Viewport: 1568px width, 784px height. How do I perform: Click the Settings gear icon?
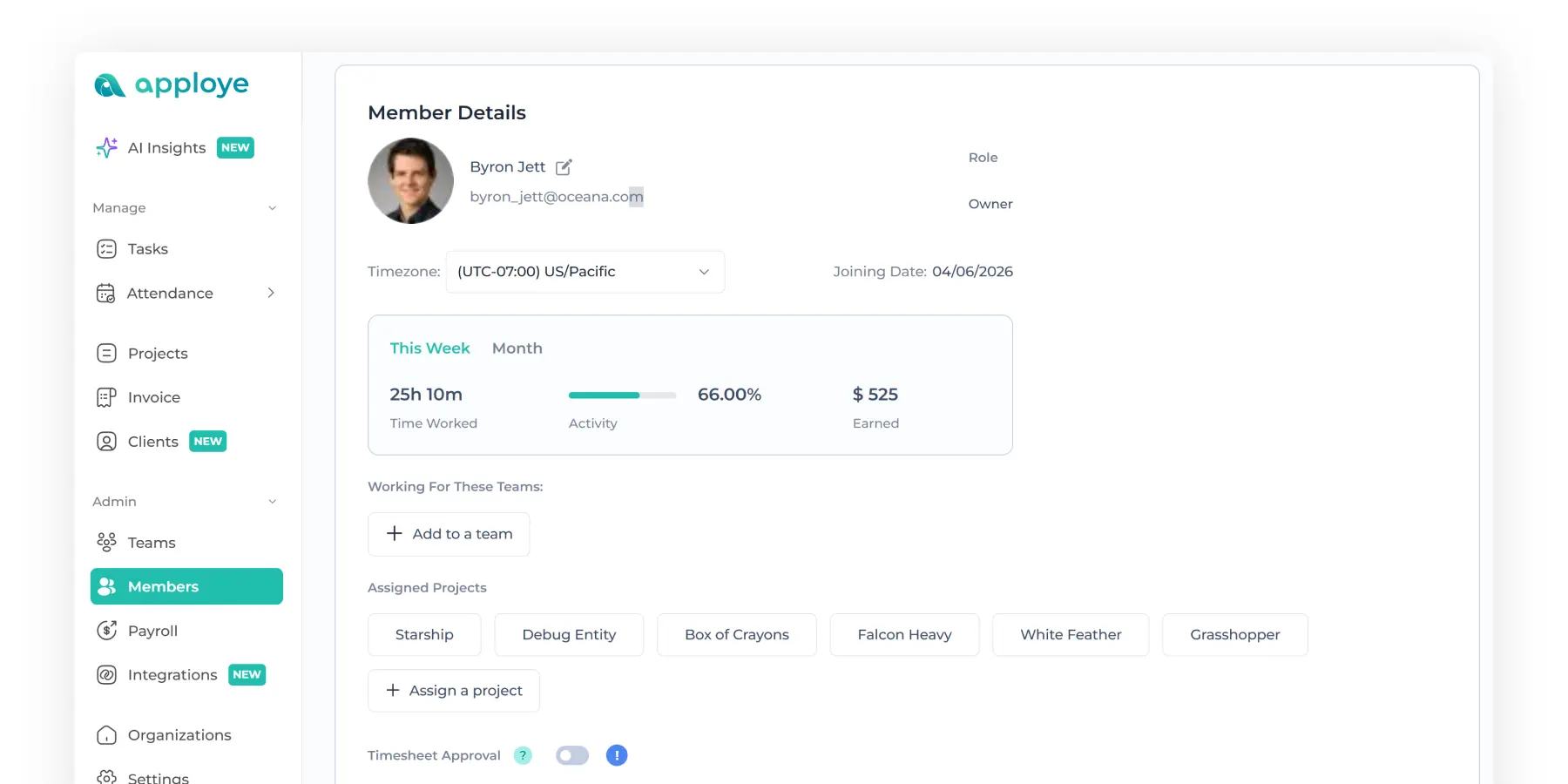pyautogui.click(x=106, y=777)
